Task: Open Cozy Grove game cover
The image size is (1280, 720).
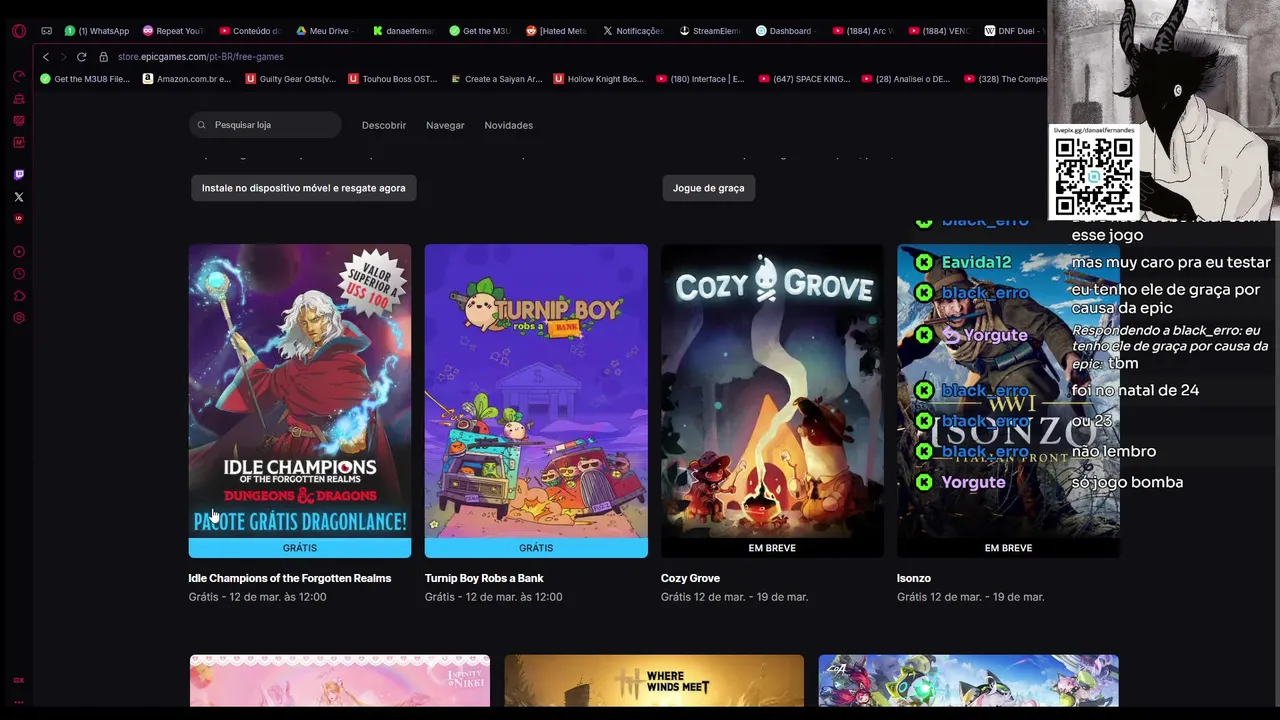Action: click(772, 391)
